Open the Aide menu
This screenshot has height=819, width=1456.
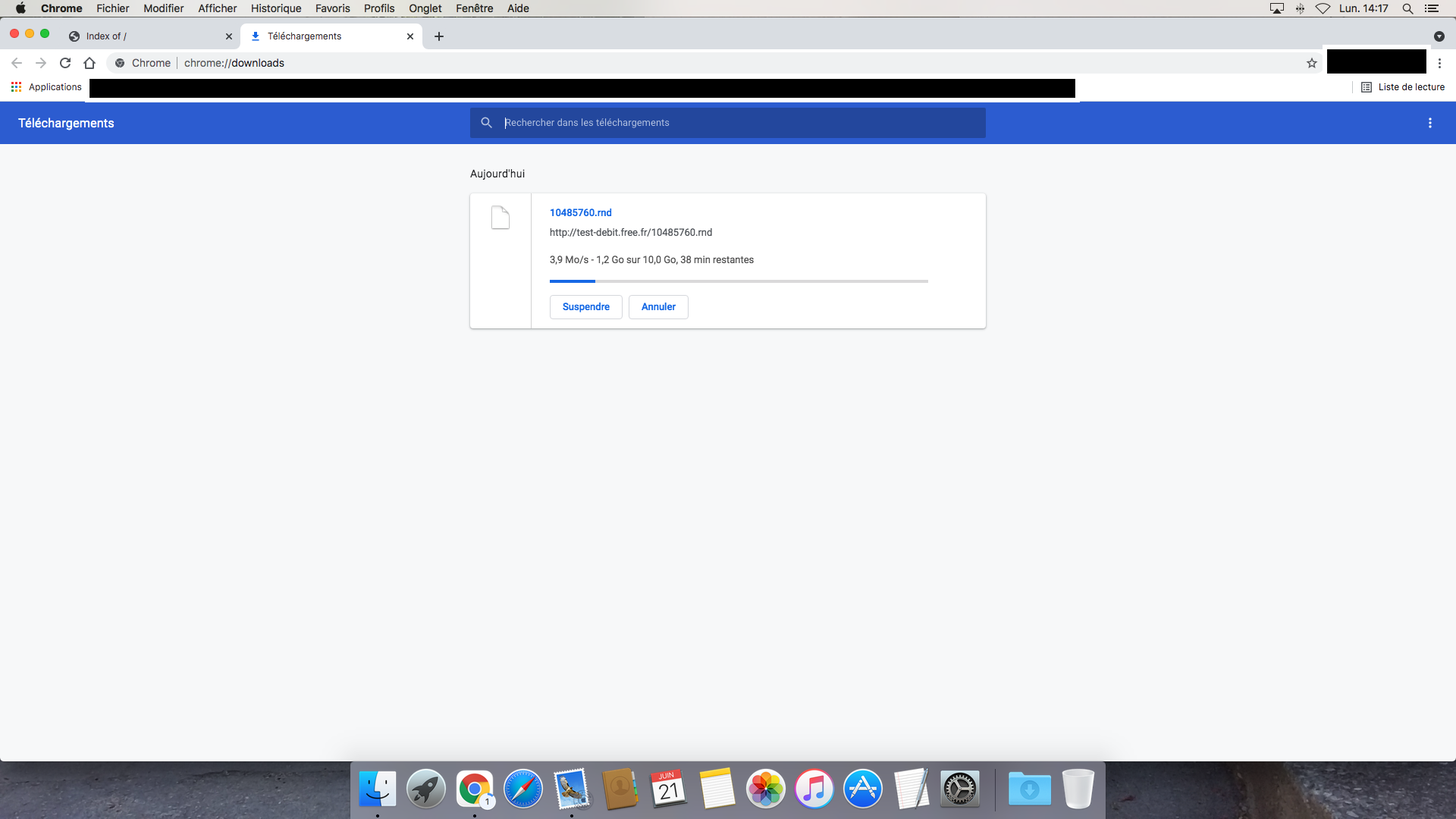518,8
